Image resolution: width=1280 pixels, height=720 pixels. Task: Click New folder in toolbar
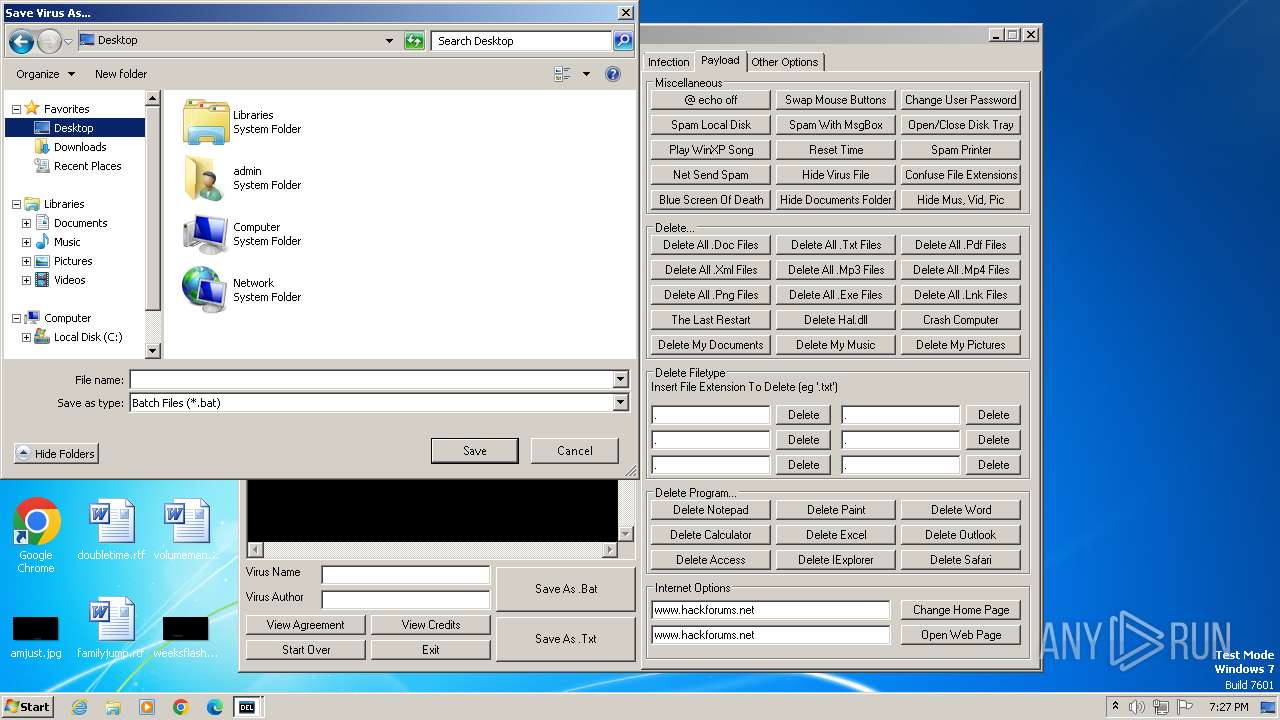121,74
